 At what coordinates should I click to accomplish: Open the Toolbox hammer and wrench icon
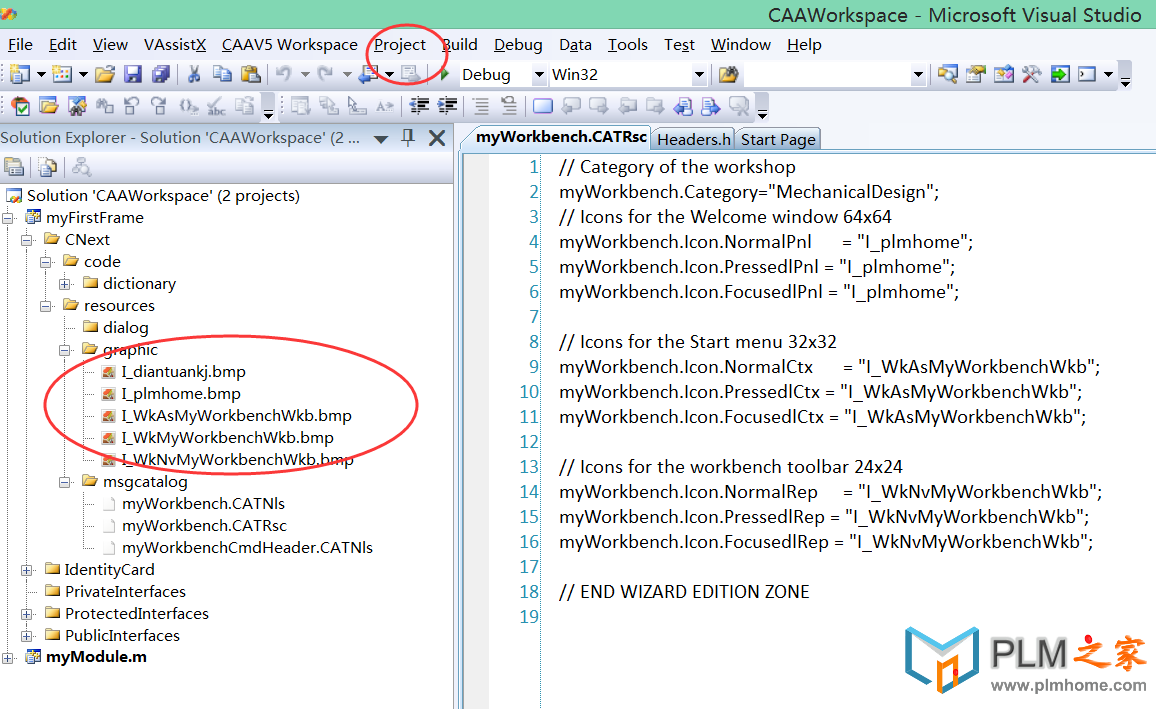click(1031, 74)
